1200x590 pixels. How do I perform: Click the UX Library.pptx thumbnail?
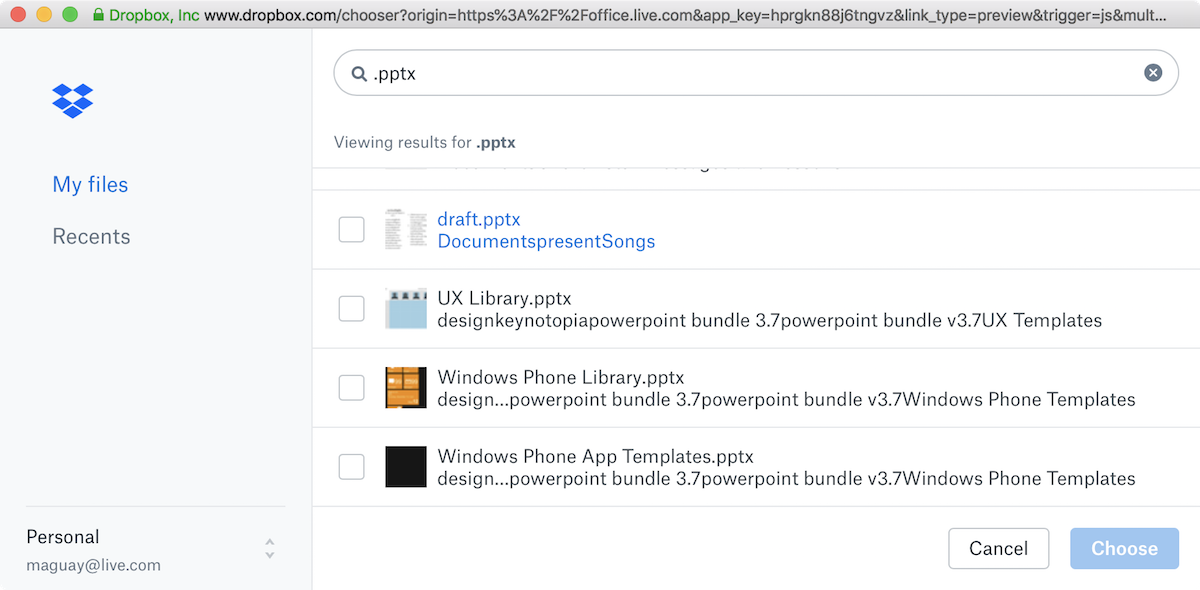point(406,309)
